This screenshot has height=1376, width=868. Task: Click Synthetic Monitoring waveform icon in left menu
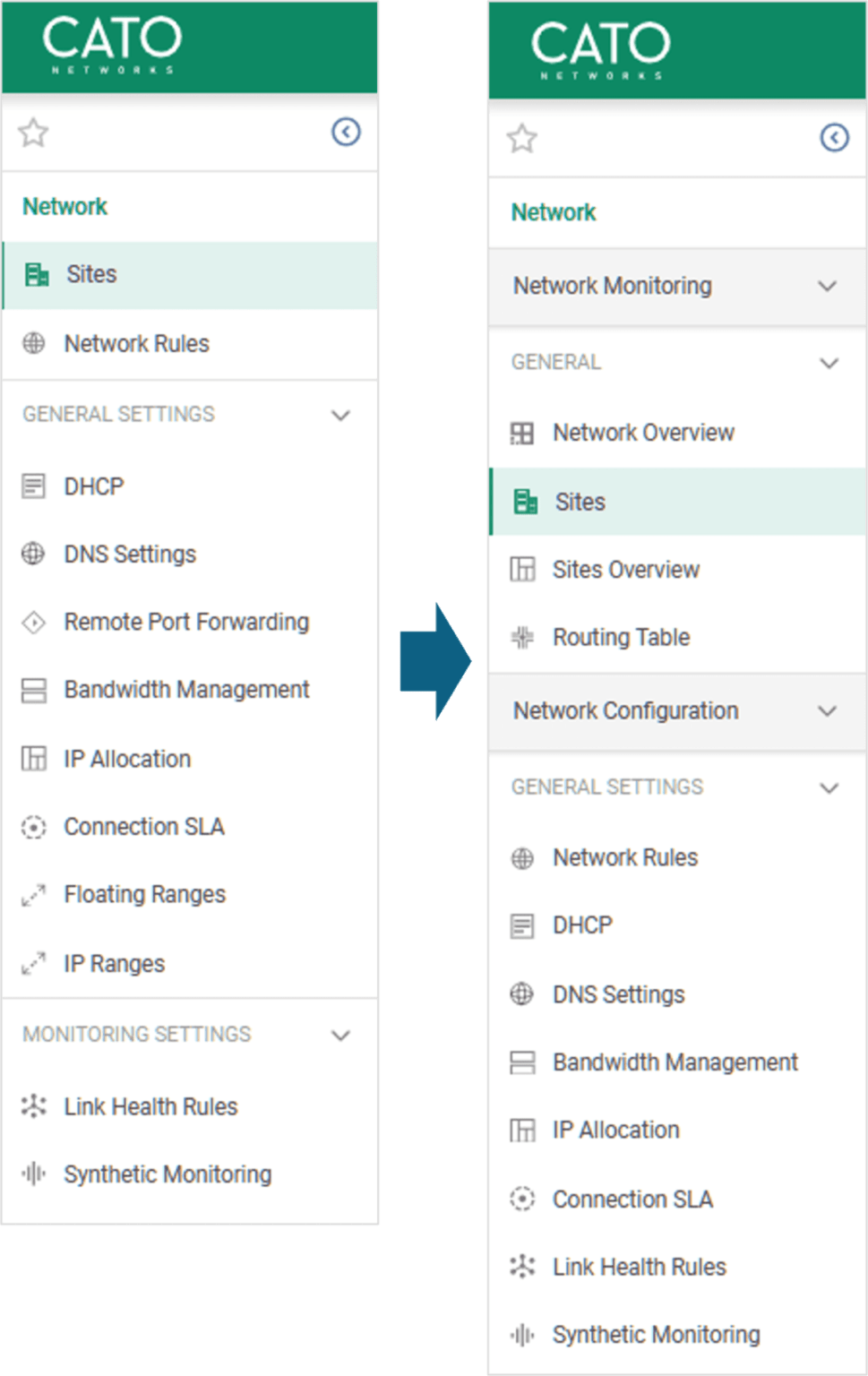pyautogui.click(x=33, y=1174)
